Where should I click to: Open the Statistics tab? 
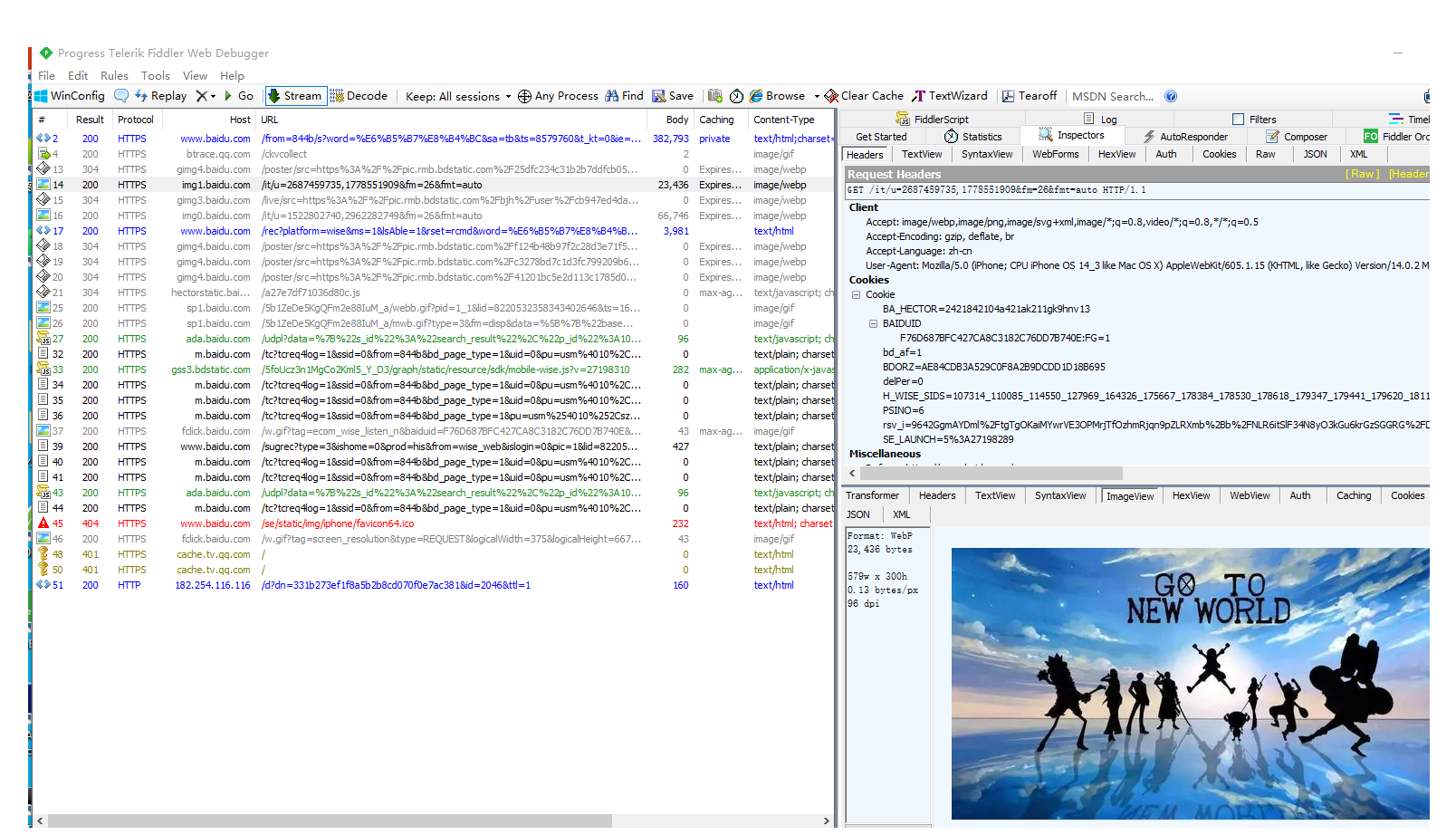tap(973, 137)
